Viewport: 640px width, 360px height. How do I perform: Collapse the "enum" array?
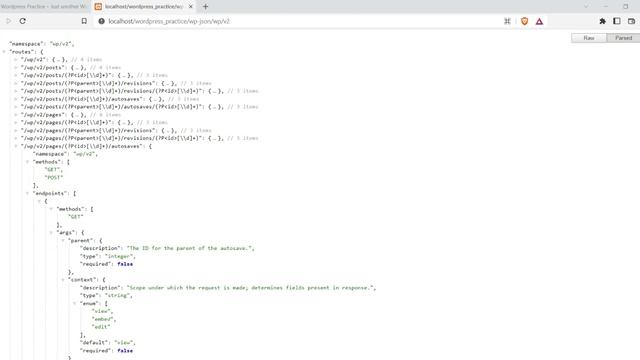pos(75,303)
